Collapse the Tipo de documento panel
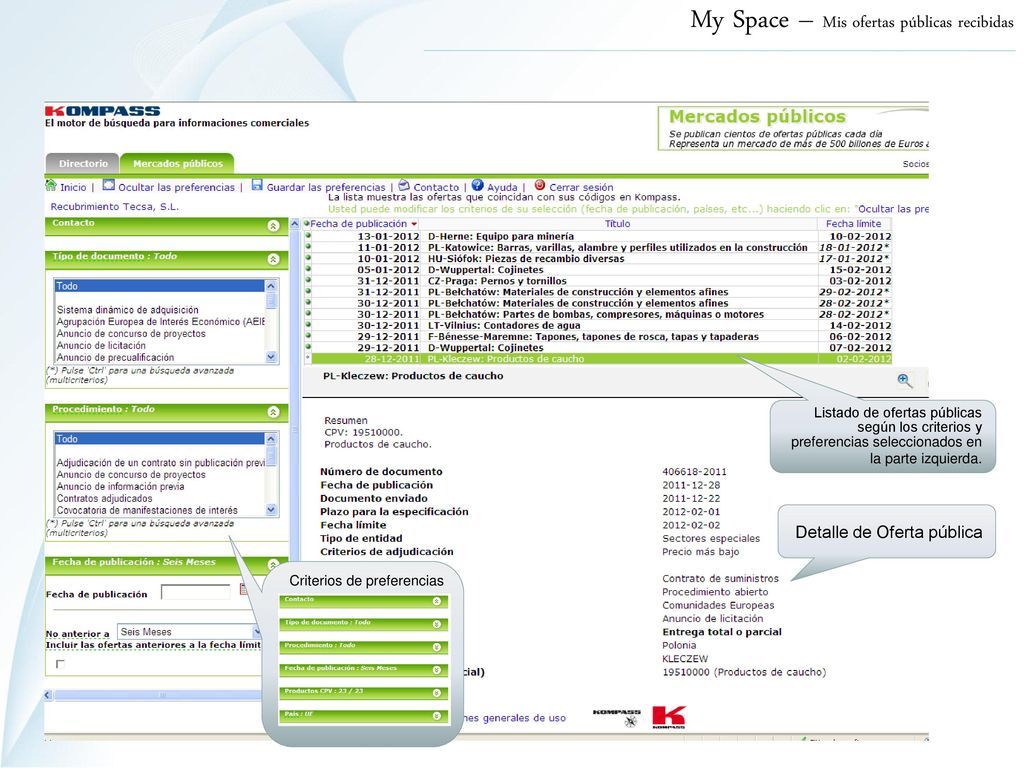 point(274,259)
